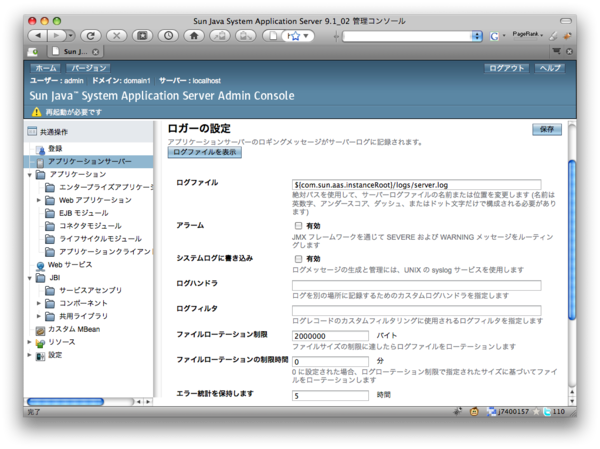Save settings with the 保存 button
Screen dimensions: 600x449
[x=547, y=129]
